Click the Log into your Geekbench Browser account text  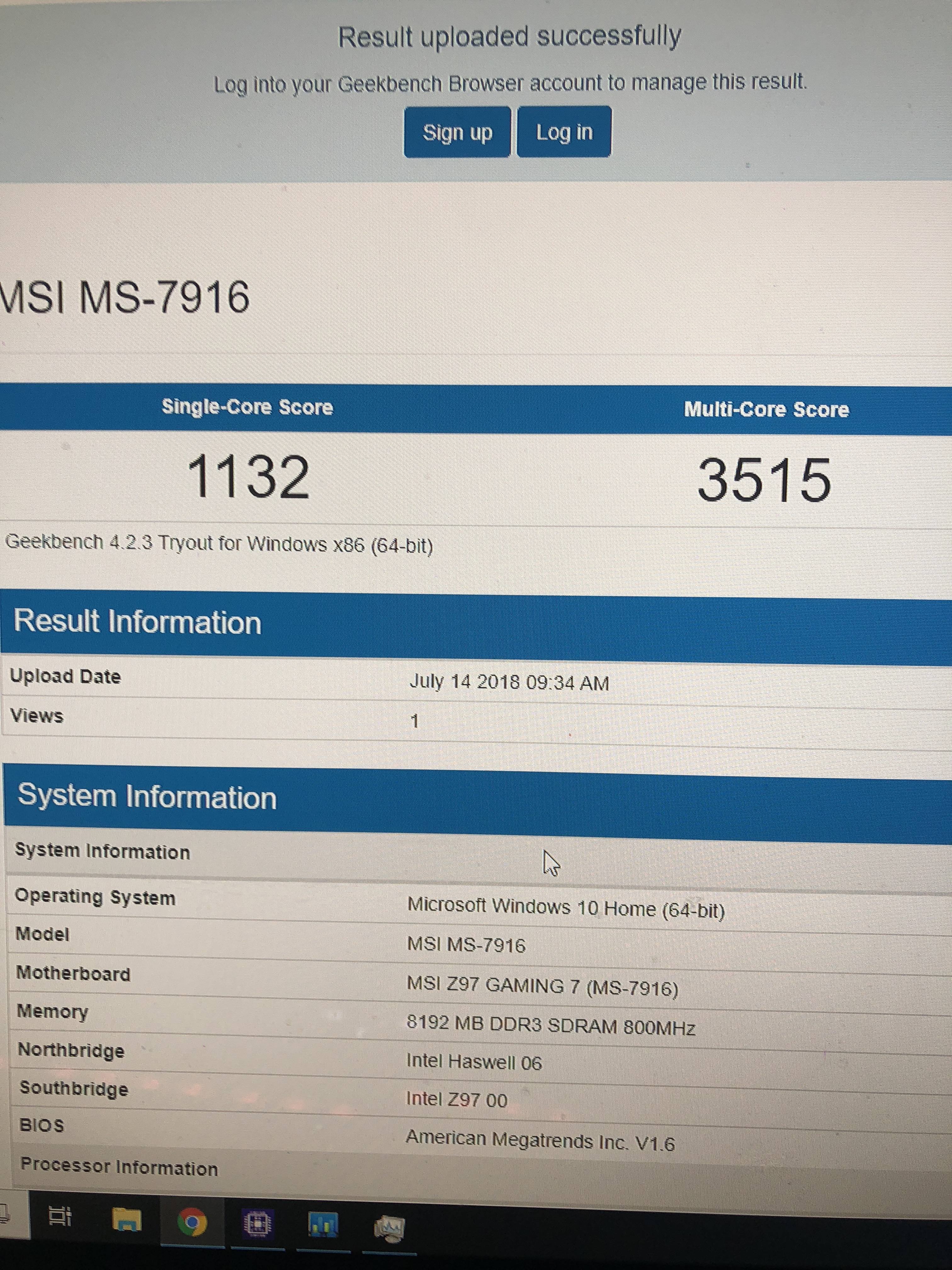511,83
